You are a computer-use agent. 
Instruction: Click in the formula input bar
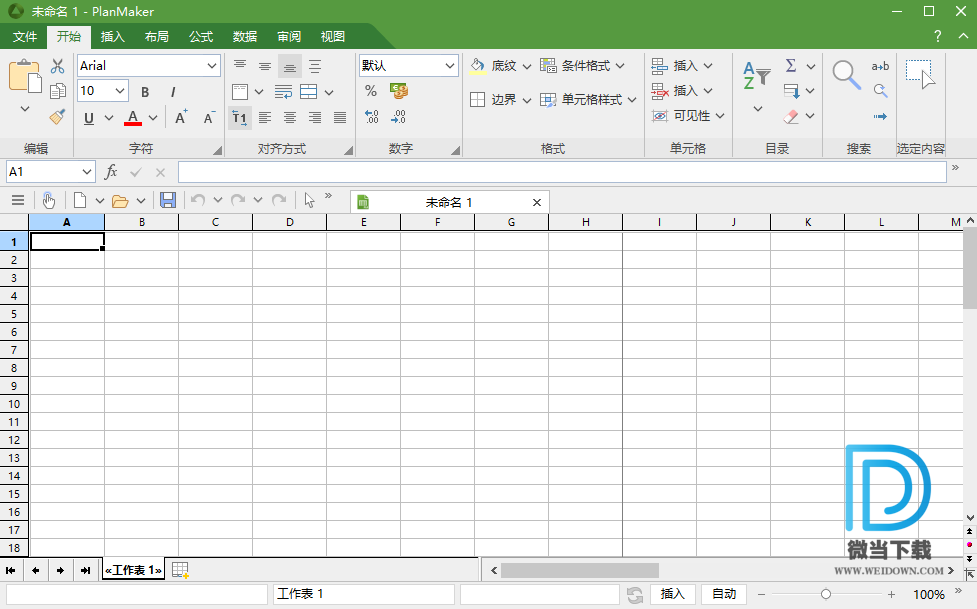coord(562,171)
